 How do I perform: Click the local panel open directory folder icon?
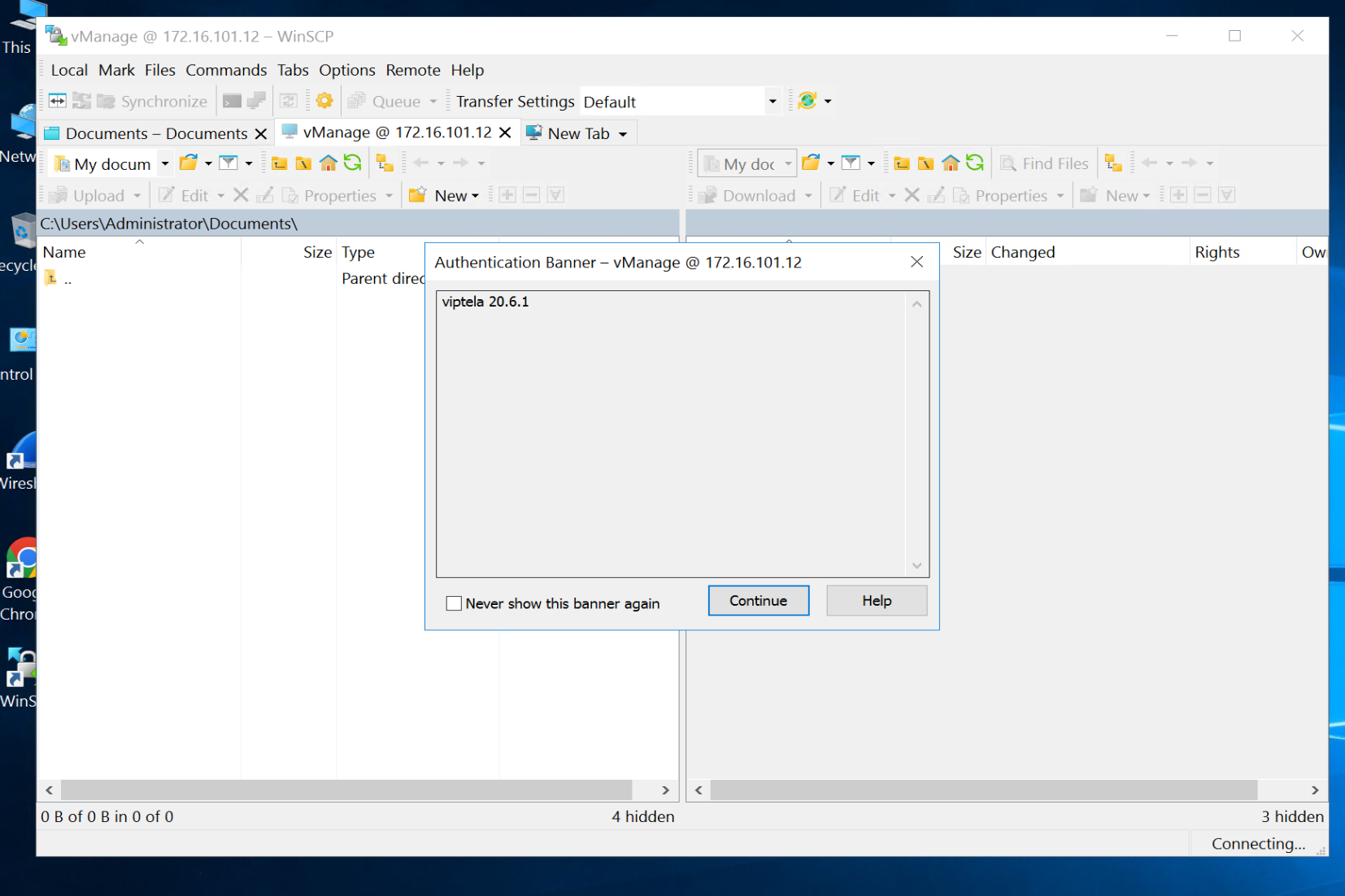[x=189, y=163]
